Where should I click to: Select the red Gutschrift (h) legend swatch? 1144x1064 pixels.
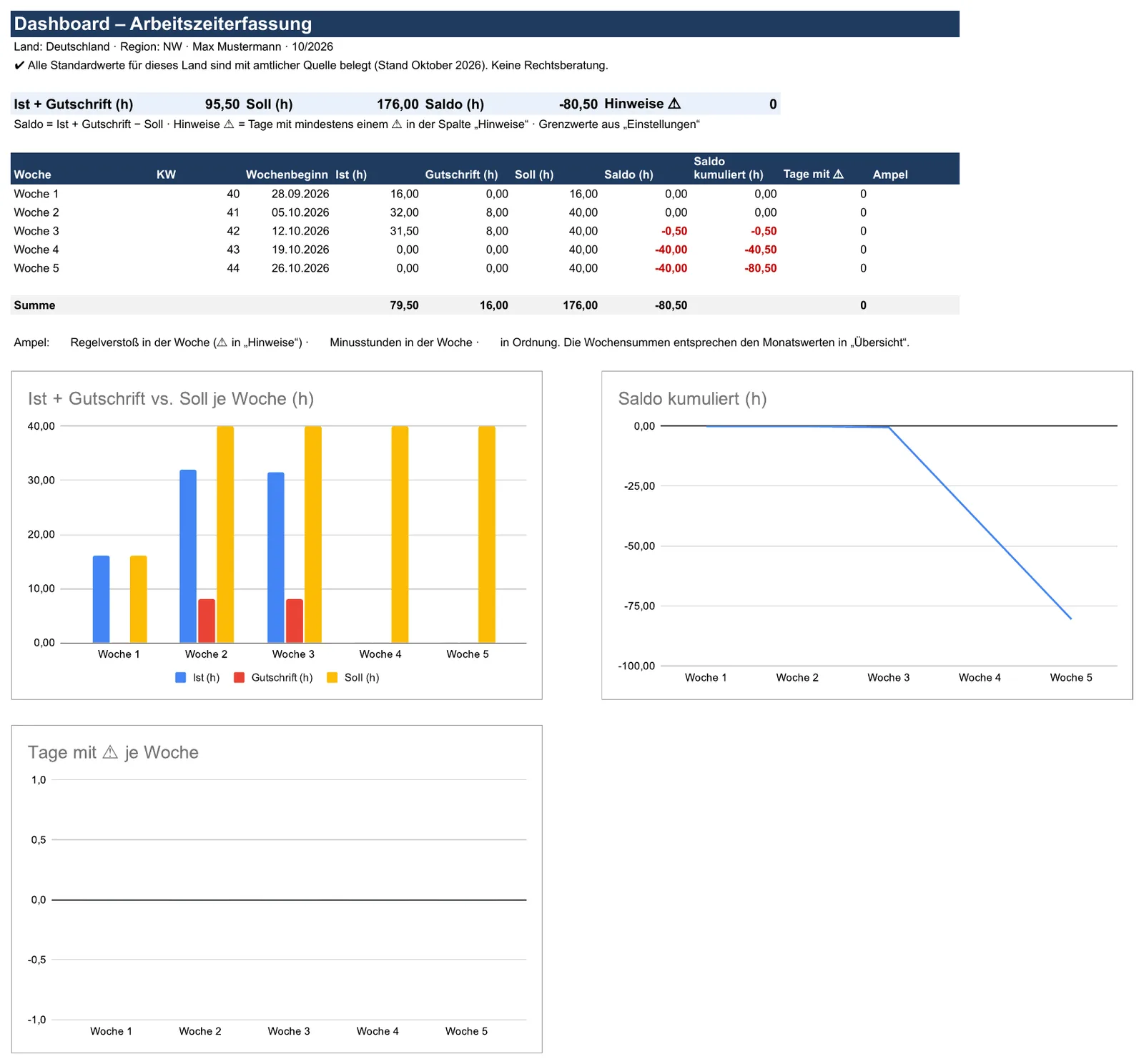(x=239, y=678)
